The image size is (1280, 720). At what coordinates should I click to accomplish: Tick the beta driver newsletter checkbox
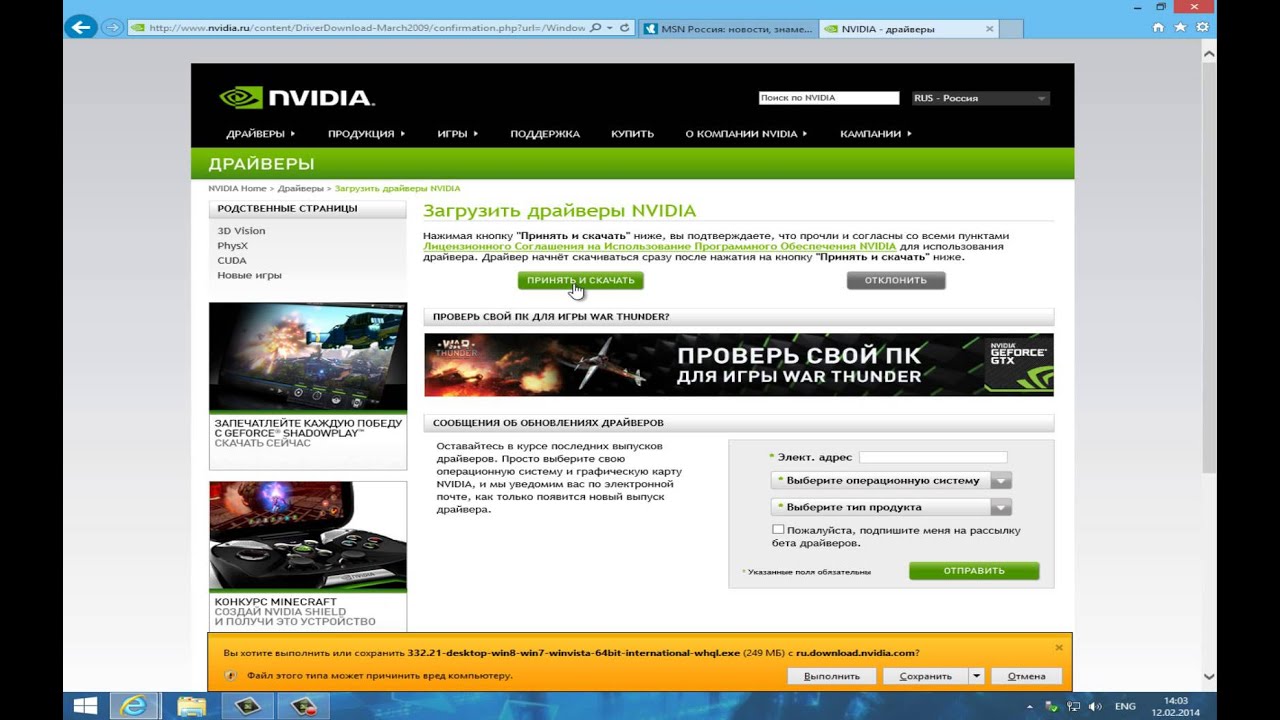[778, 530]
